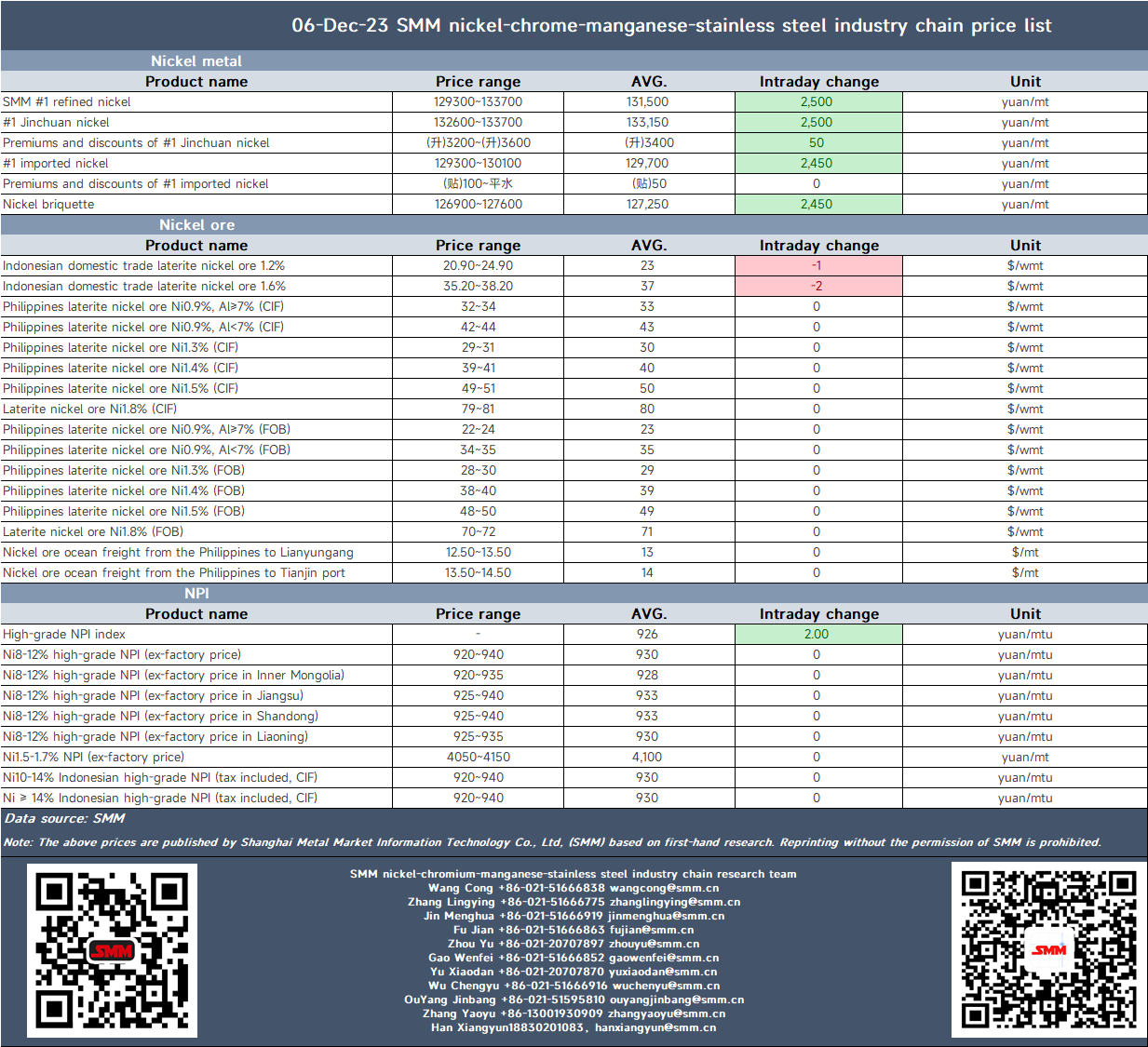Viewport: 1148px width, 1047px height.
Task: Click the right SMM QR code
Action: point(1048,949)
